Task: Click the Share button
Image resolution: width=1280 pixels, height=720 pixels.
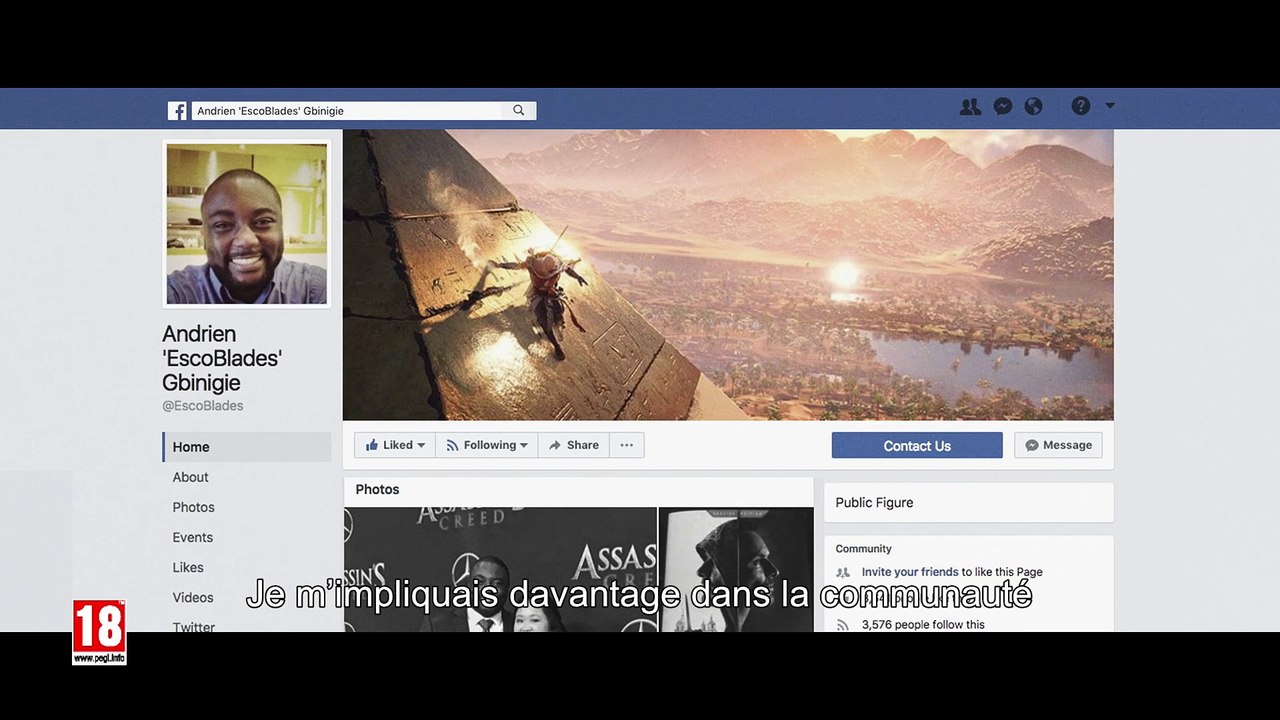Action: (574, 445)
